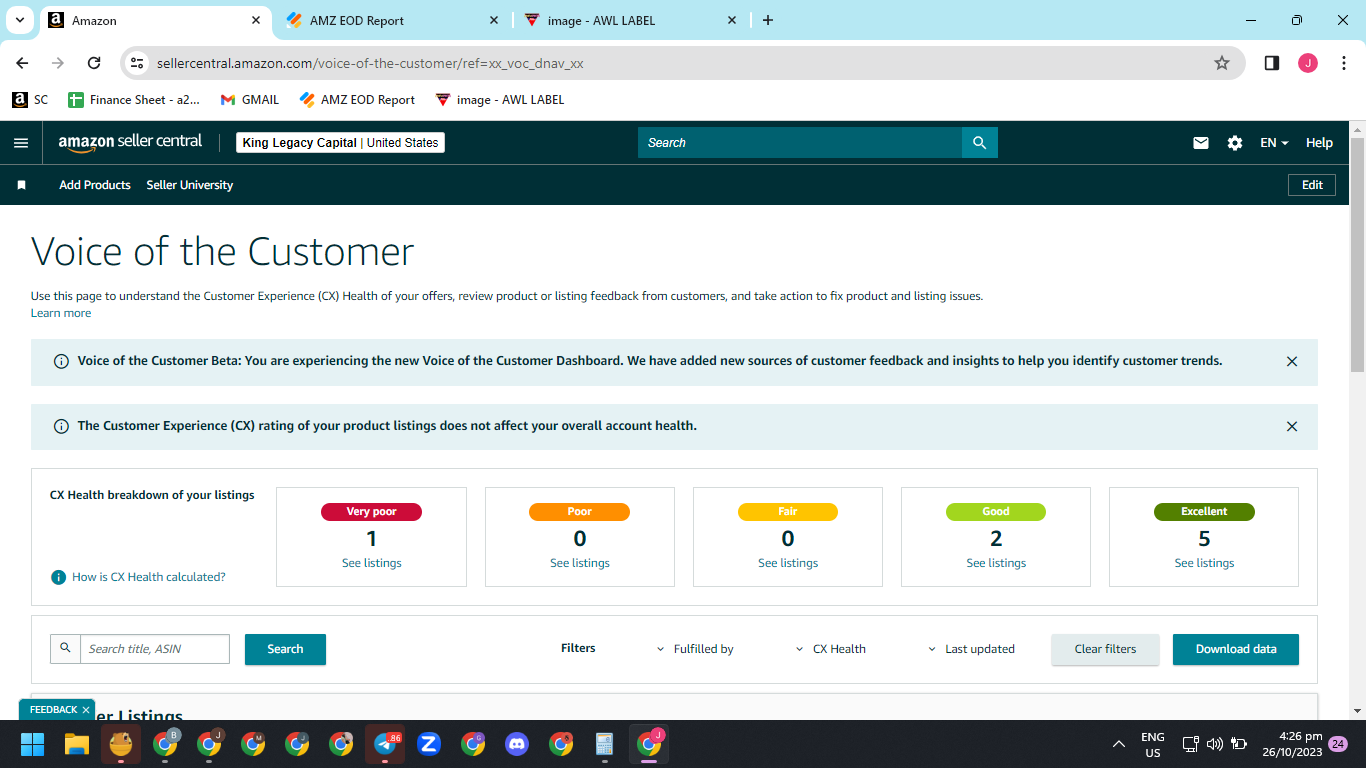
Task: Switch to the image - AWL LABEL tab
Action: 630,20
